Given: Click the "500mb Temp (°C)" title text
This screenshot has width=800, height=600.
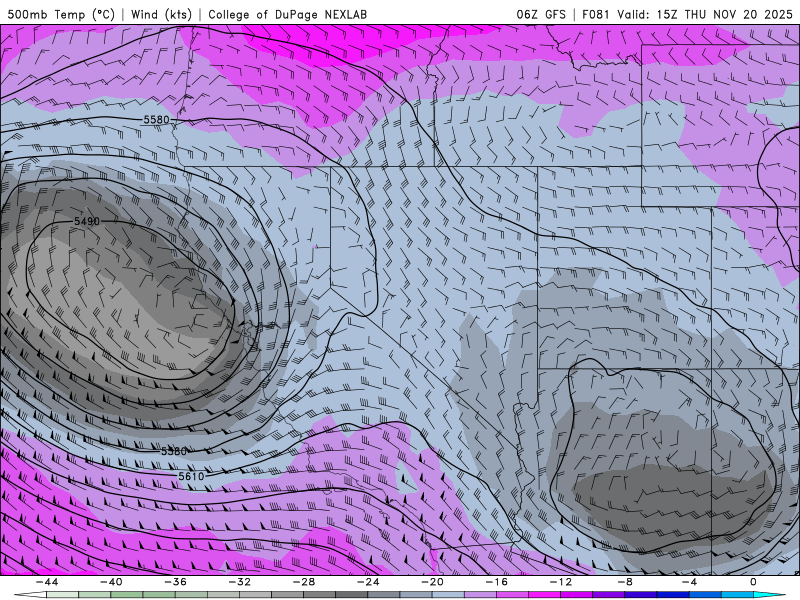Looking at the screenshot, I should click(61, 14).
